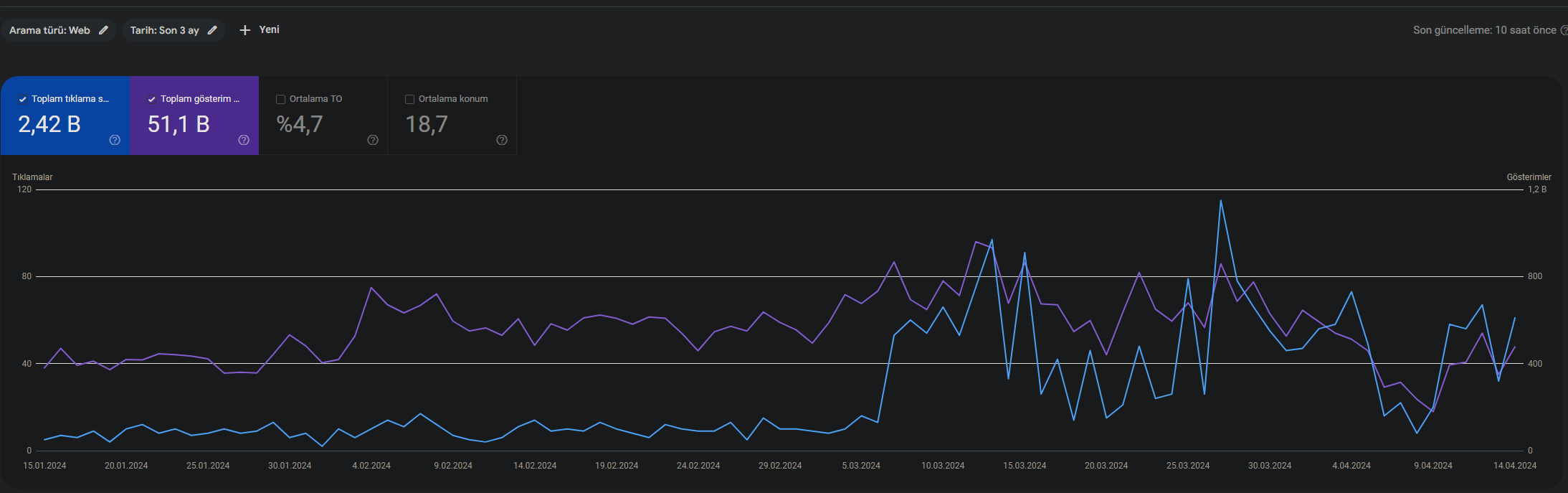Image resolution: width=1568 pixels, height=493 pixels.
Task: Click the Son güncelleme: 10 saat önce text
Action: coord(1485,30)
